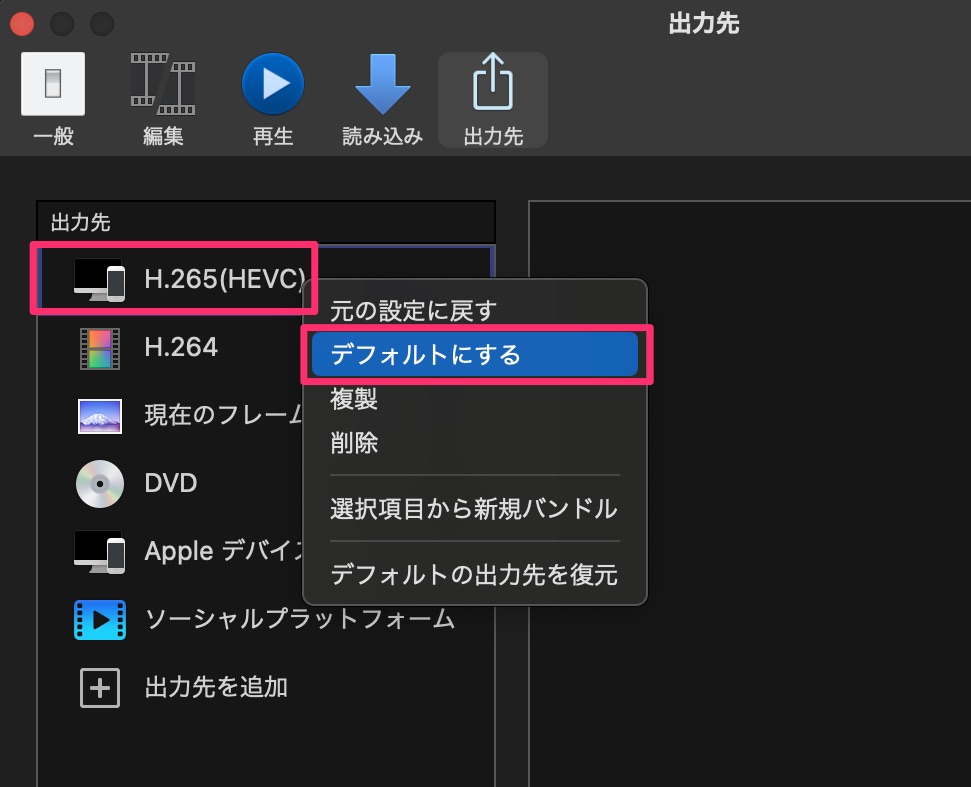Select the H.265(HEVC) destination text
This screenshot has height=787, width=971.
pos(225,279)
